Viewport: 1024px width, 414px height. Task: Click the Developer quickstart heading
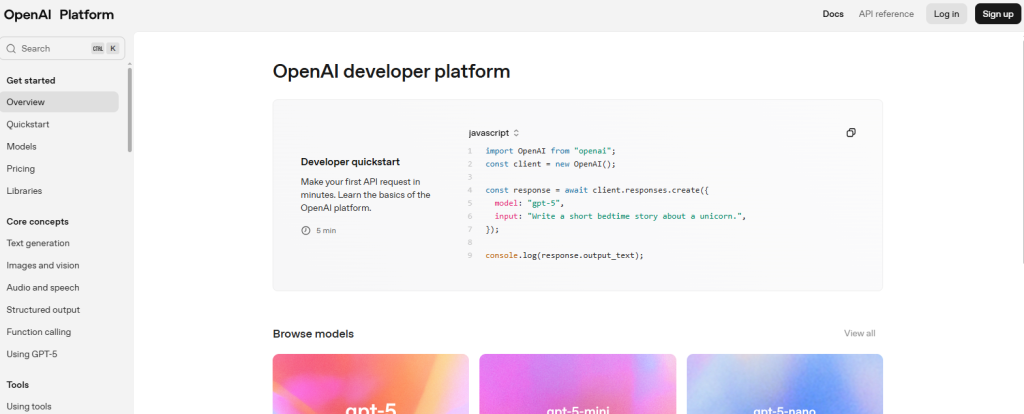(350, 161)
